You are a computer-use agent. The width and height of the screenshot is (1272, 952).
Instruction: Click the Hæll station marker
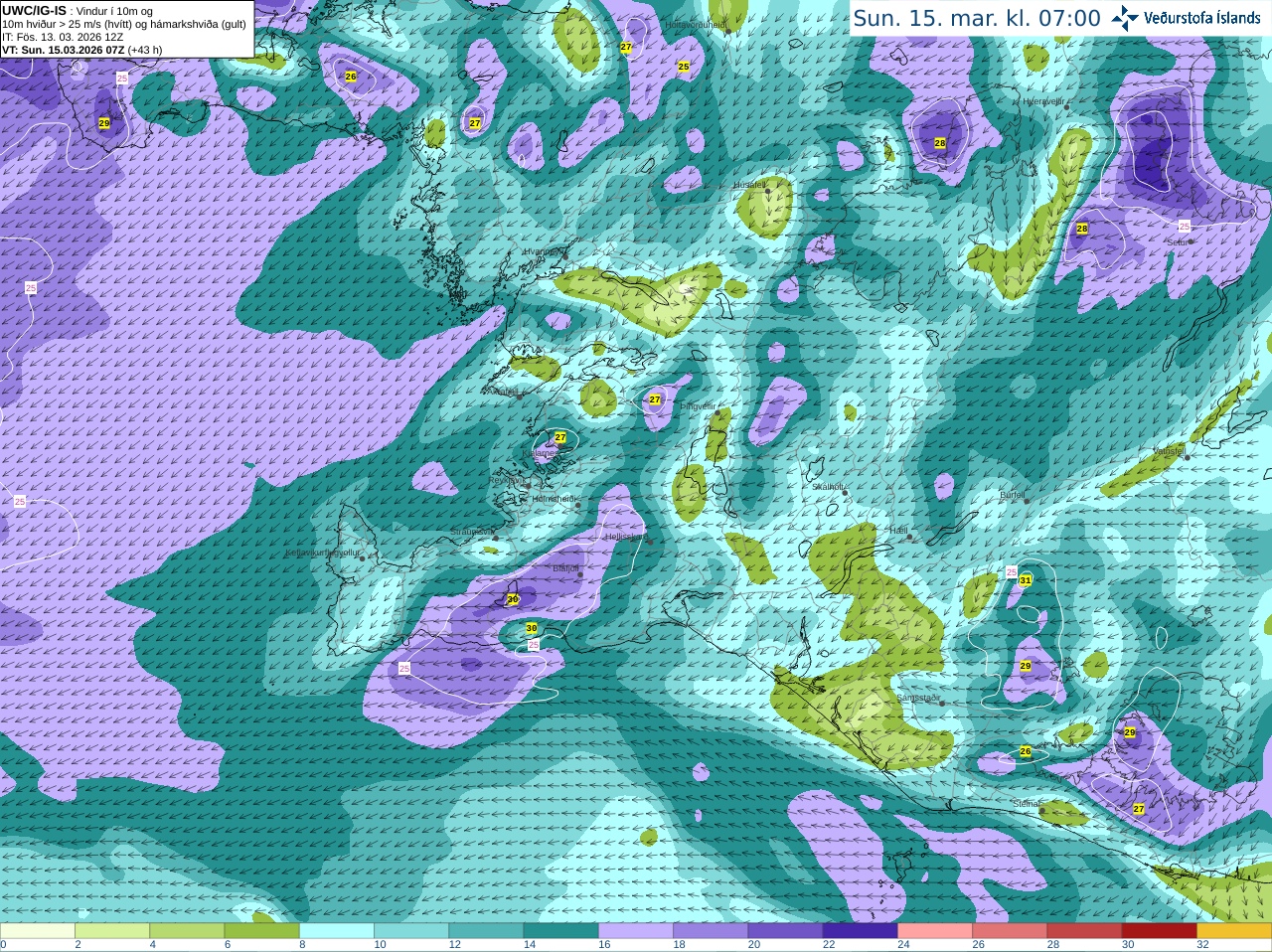click(x=909, y=537)
